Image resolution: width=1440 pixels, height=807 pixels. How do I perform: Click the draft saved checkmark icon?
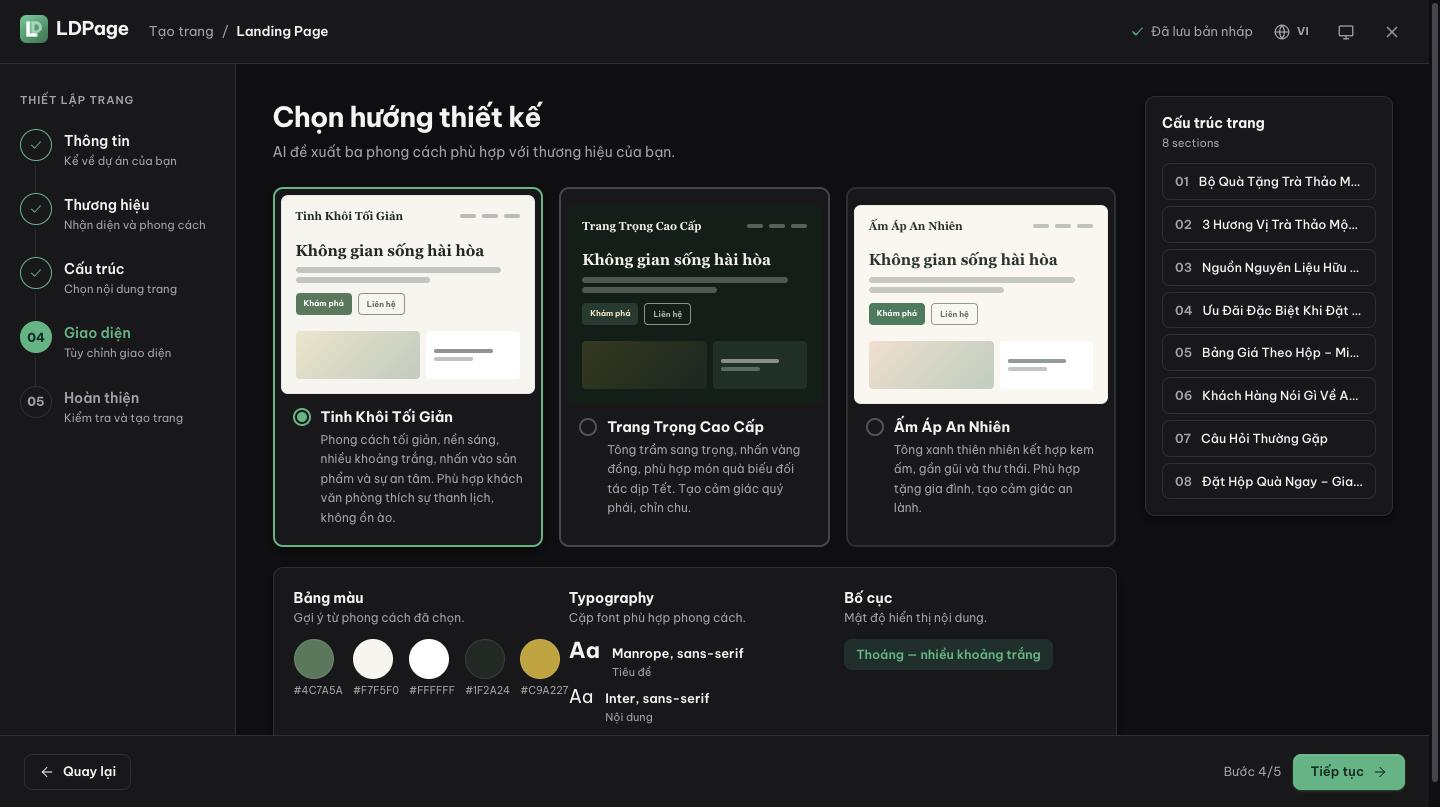(1137, 32)
